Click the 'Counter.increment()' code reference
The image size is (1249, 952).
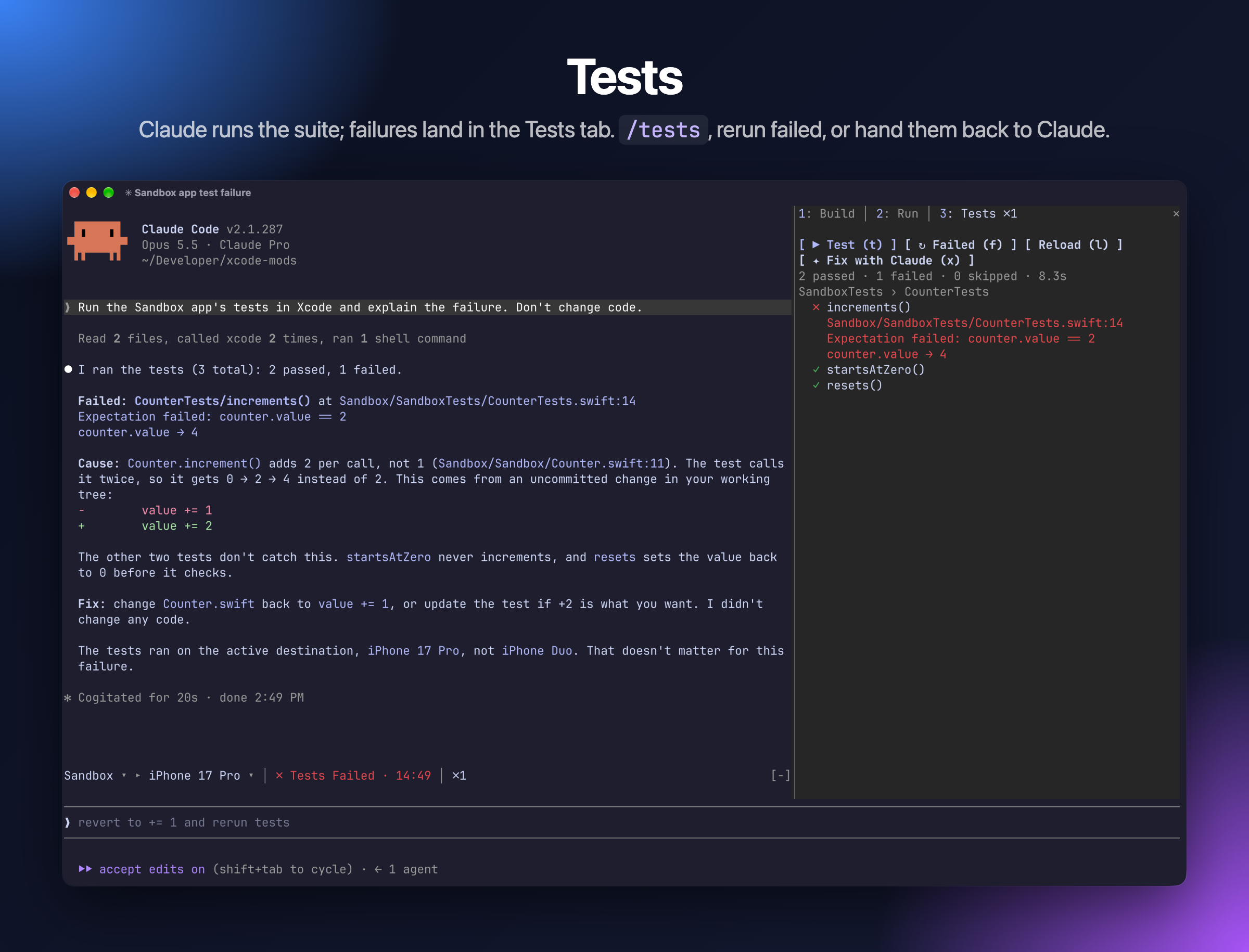195,464
